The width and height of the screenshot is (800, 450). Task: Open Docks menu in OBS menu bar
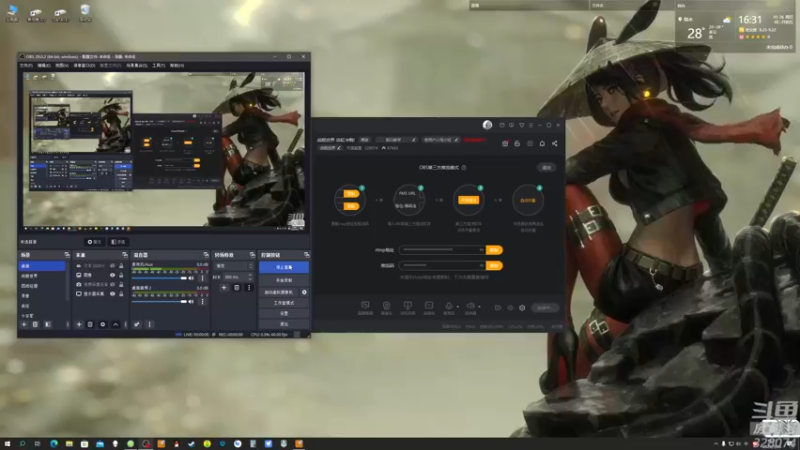(x=84, y=65)
